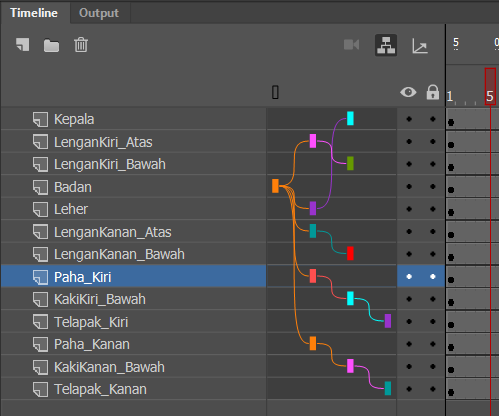Select the Telapak_Kanan layer
Image resolution: width=499 pixels, height=416 pixels.
pos(133,389)
